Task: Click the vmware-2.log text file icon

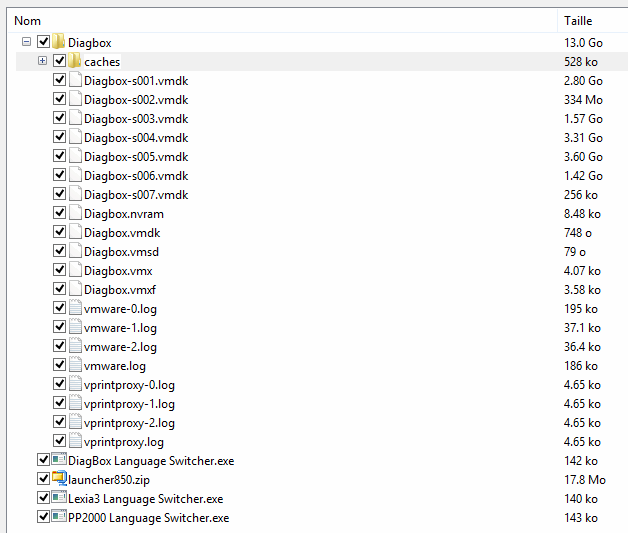Action: [x=75, y=346]
